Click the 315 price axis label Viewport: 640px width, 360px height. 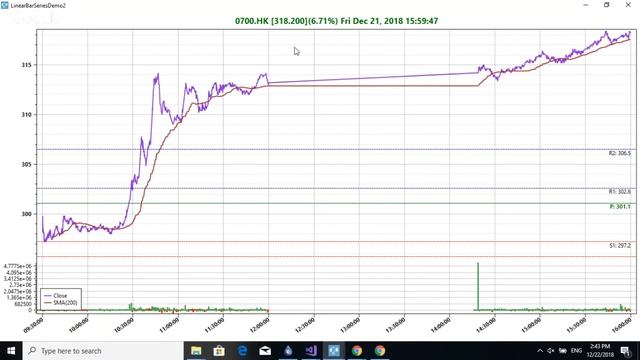pos(27,65)
